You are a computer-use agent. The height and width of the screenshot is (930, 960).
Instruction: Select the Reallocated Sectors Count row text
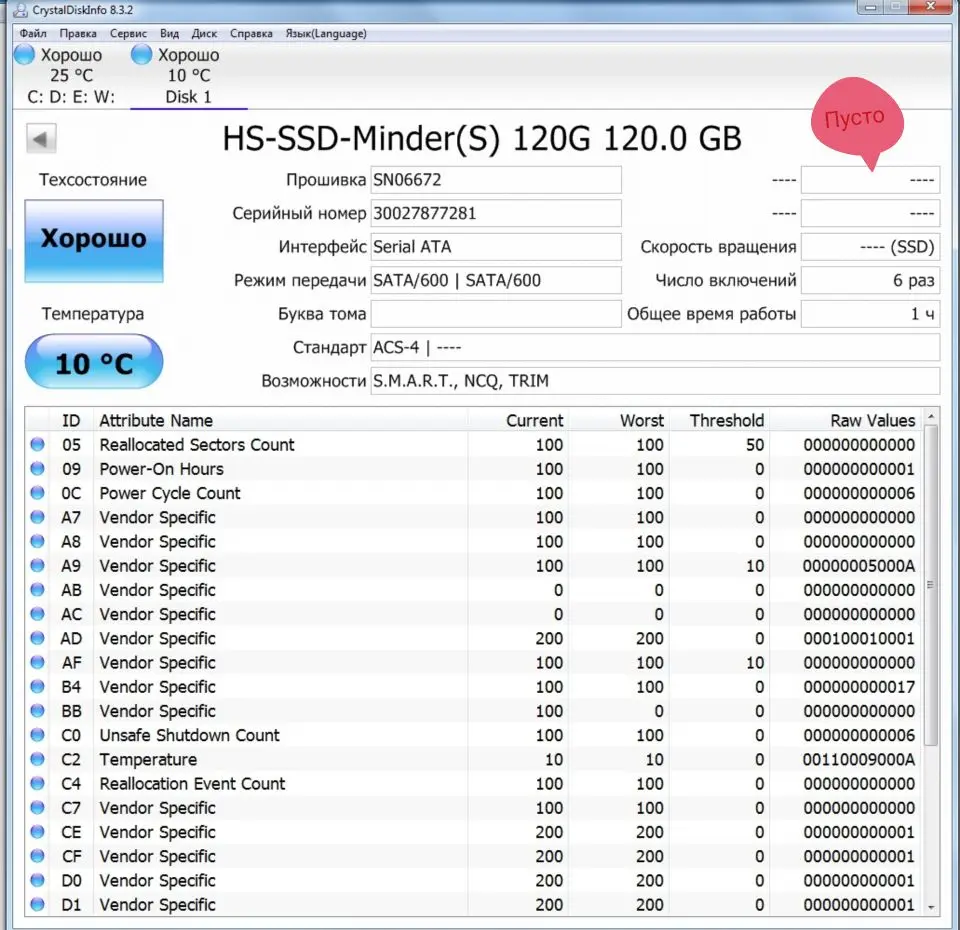(197, 444)
